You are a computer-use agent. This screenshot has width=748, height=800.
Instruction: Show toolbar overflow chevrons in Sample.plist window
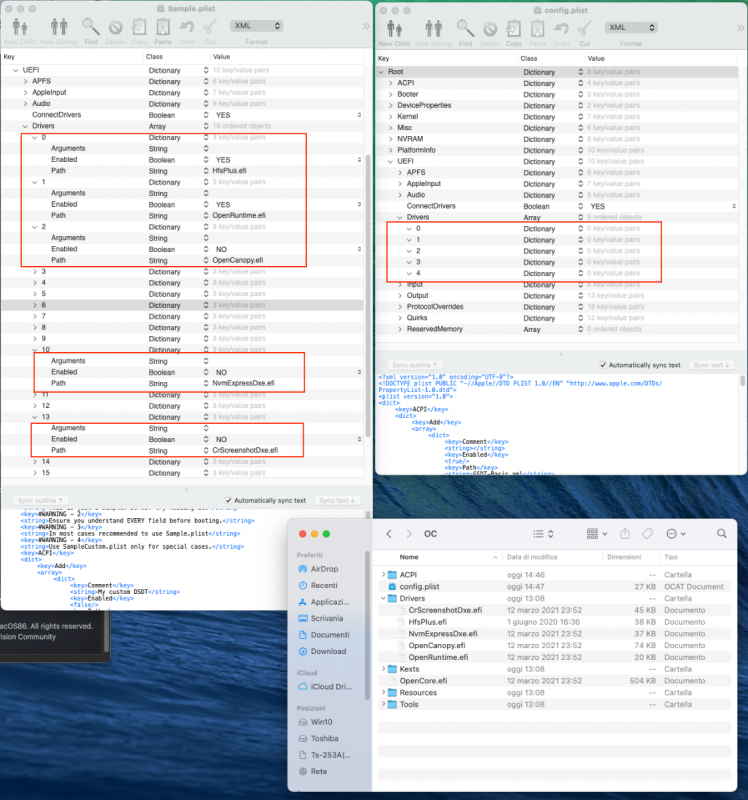point(366,26)
